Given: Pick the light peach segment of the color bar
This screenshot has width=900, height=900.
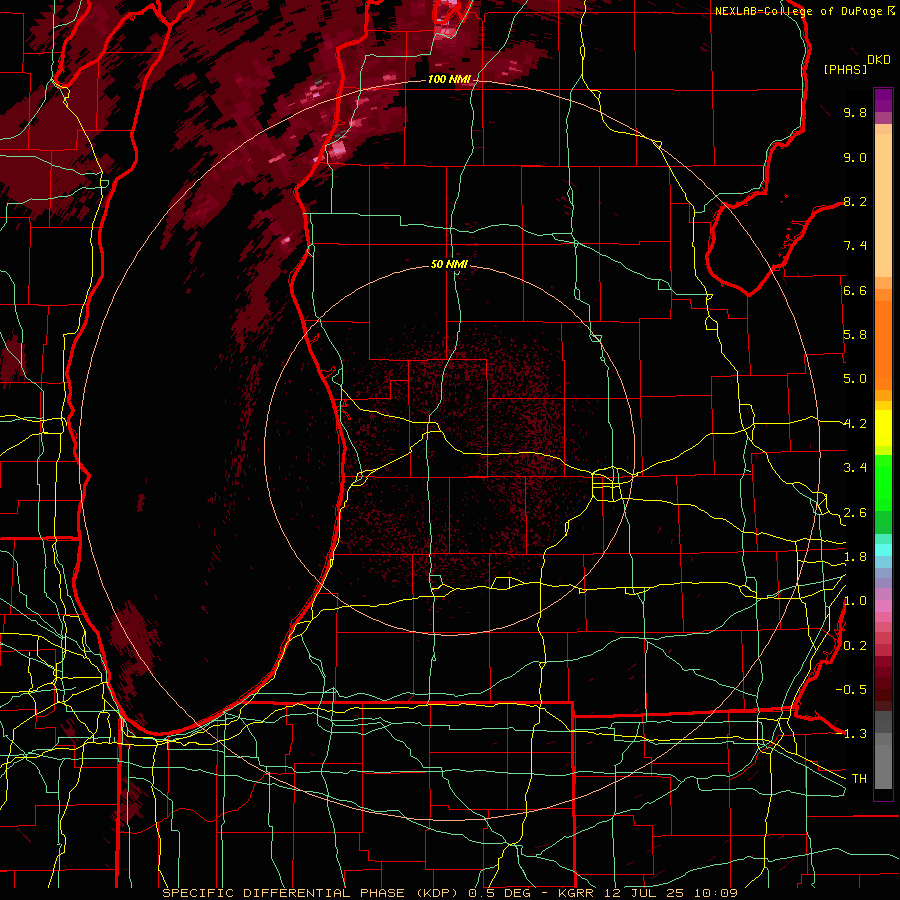Looking at the screenshot, I should point(883,205).
